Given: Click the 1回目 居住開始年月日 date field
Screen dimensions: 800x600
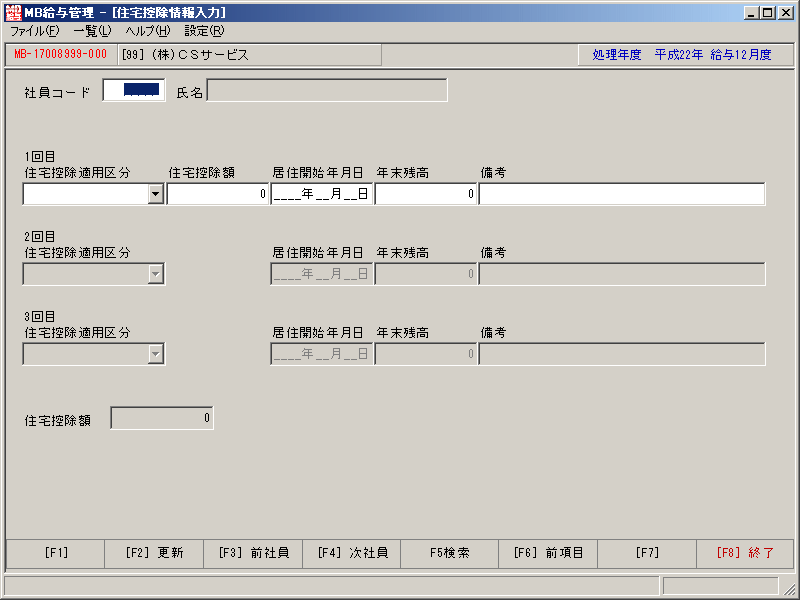Looking at the screenshot, I should click(x=322, y=194).
